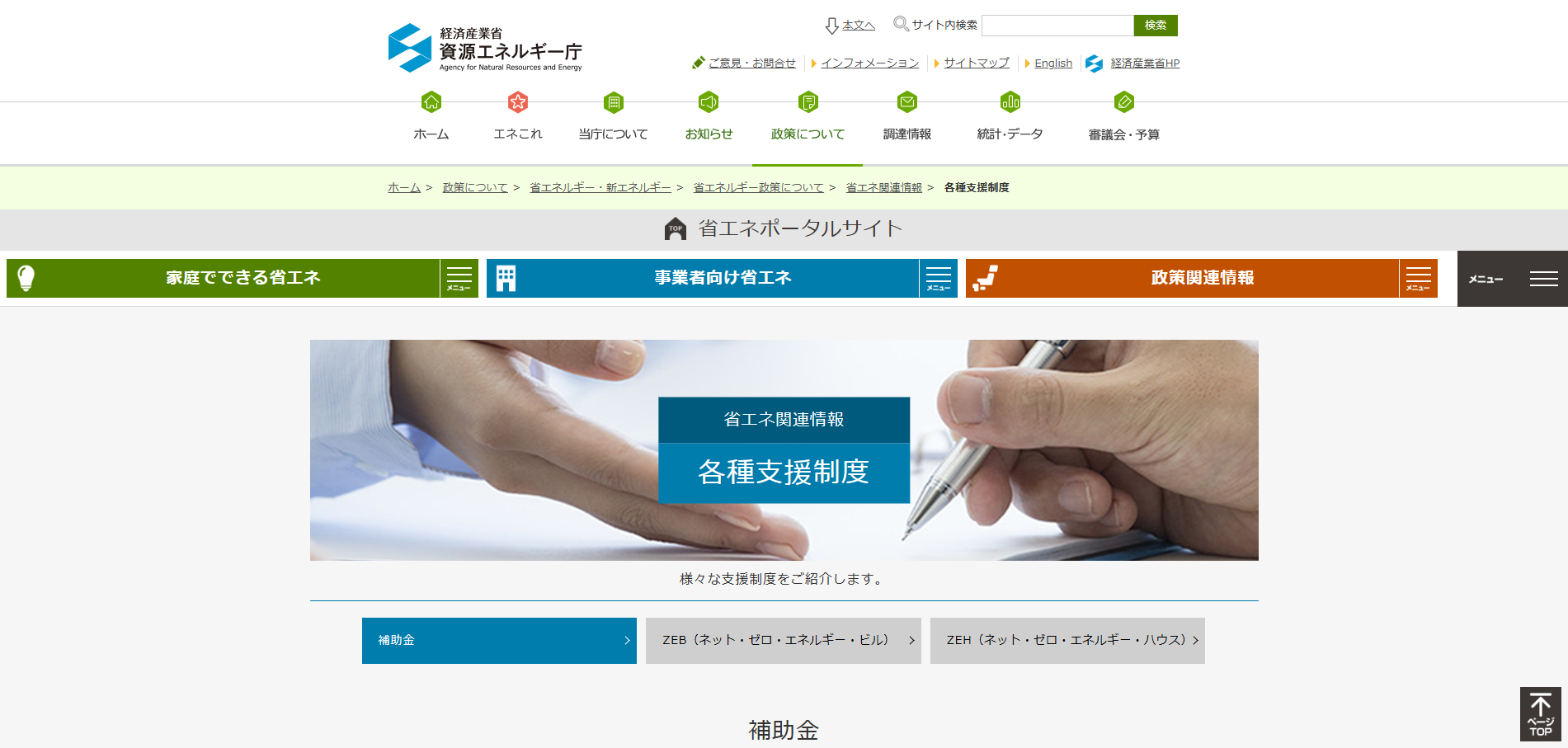Select the 補助金 tab
The image size is (1568, 748).
pos(499,641)
